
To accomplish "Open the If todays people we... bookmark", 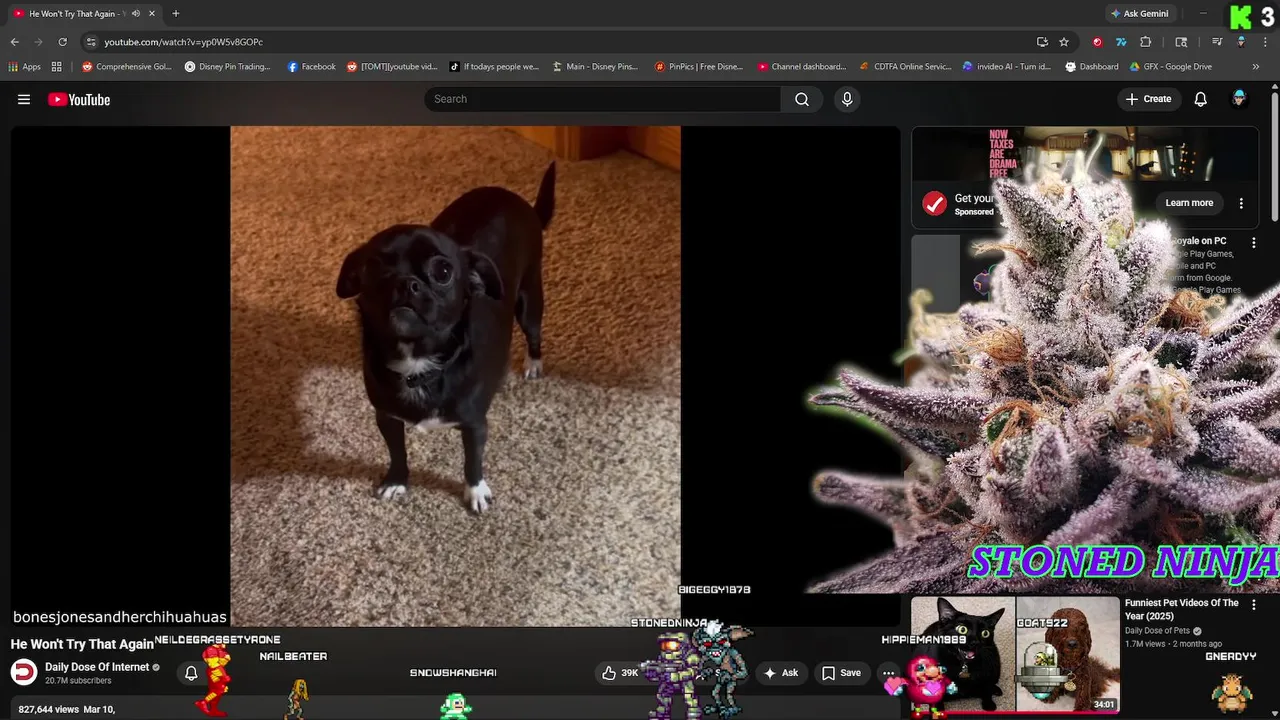I will pyautogui.click(x=495, y=67).
